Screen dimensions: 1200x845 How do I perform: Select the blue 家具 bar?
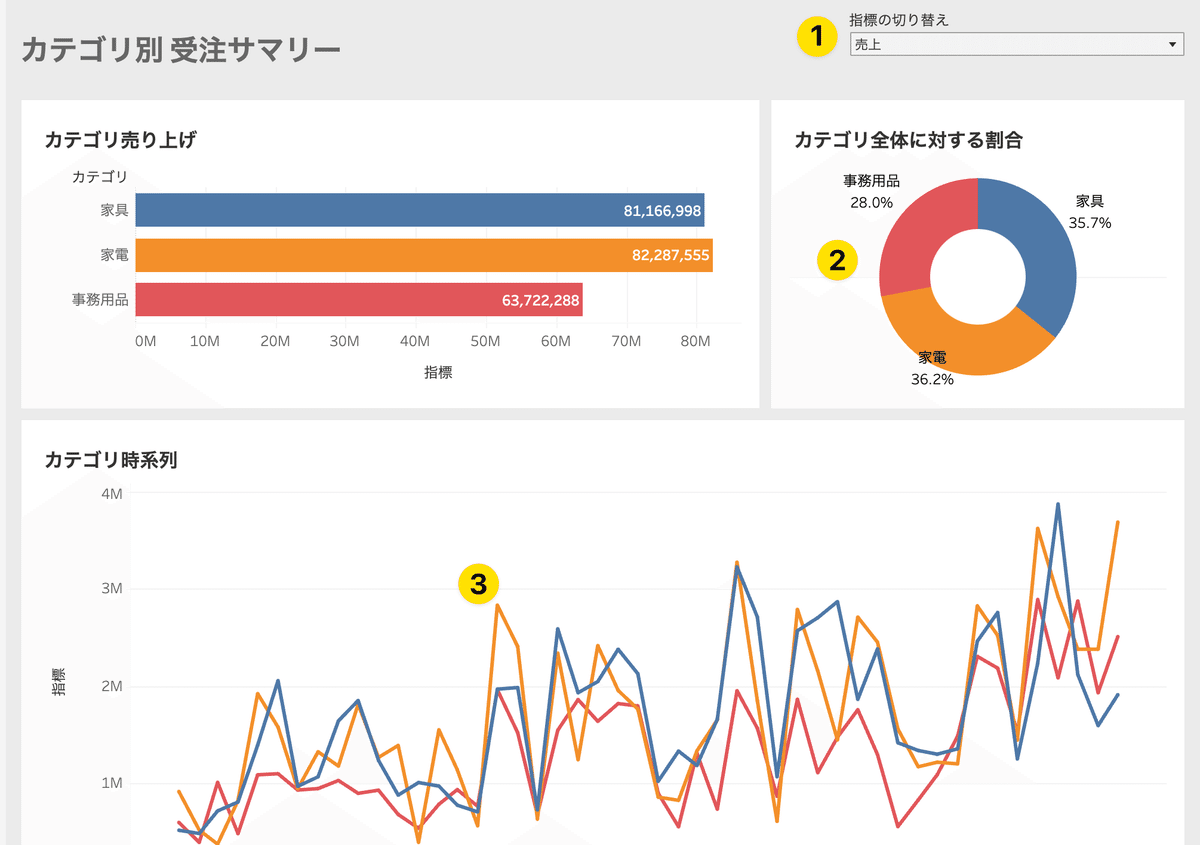[420, 210]
